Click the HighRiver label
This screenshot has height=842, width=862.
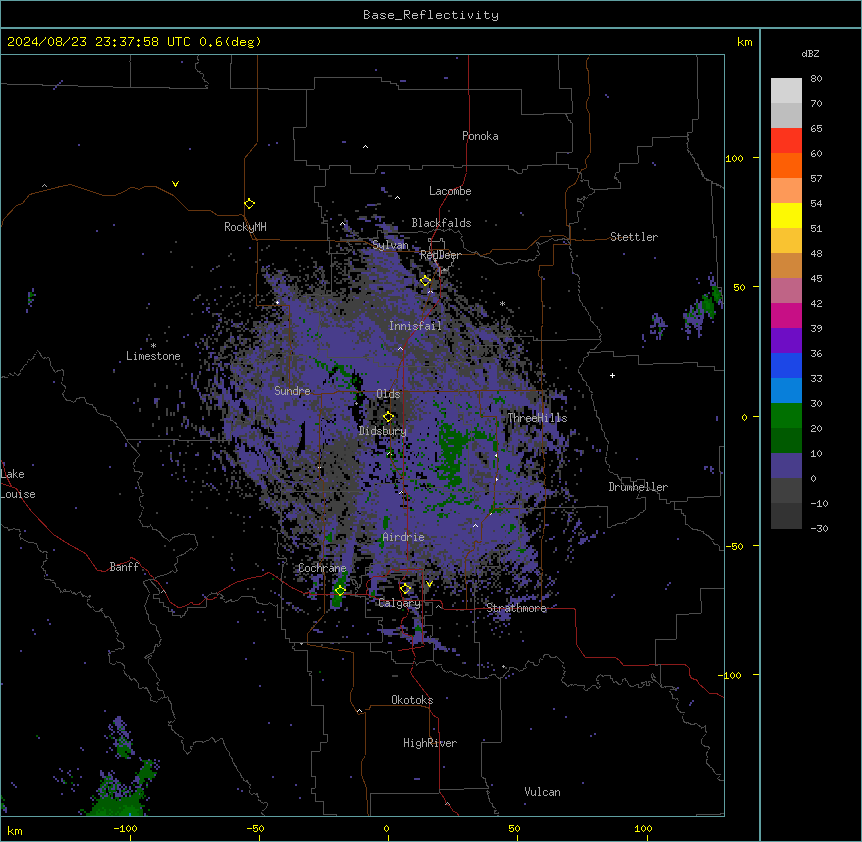[430, 743]
